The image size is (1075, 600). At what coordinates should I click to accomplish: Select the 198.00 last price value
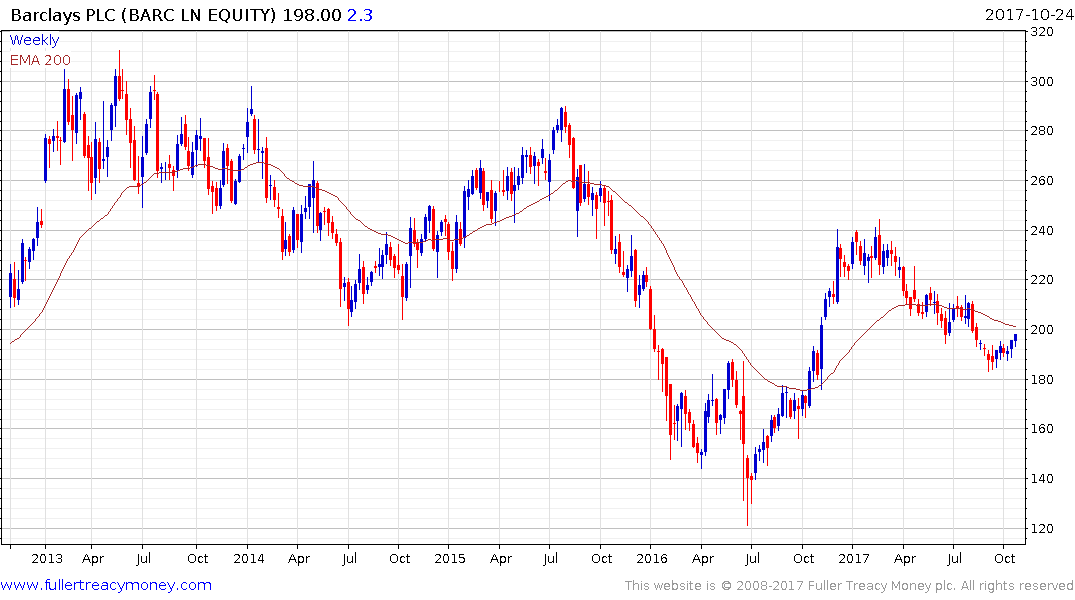312,14
